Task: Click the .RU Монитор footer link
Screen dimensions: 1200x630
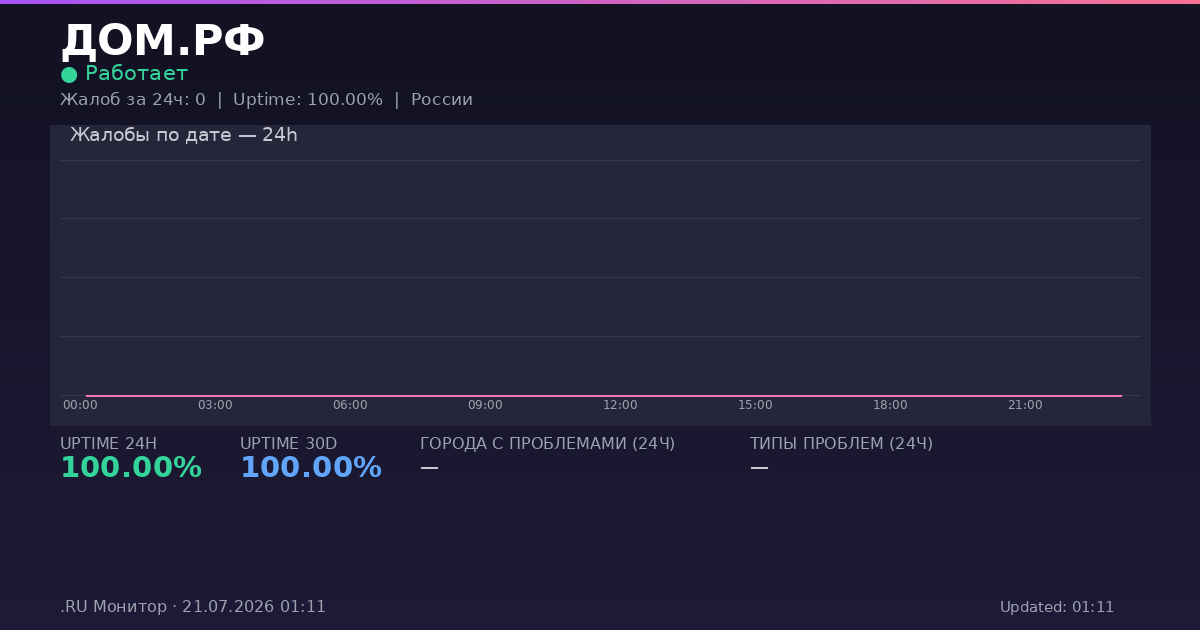Action: (x=113, y=607)
